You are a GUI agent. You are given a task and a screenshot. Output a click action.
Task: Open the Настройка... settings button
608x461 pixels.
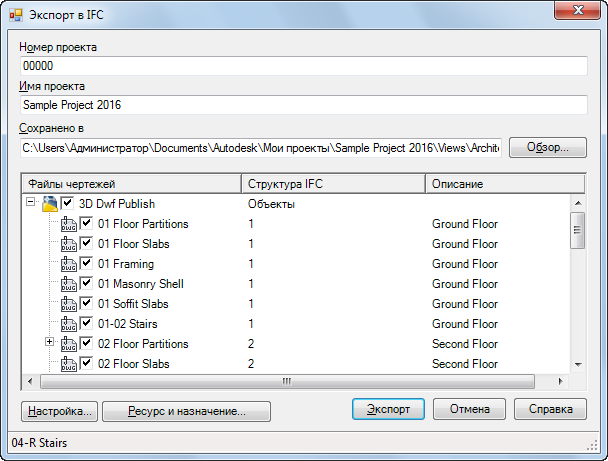[59, 411]
